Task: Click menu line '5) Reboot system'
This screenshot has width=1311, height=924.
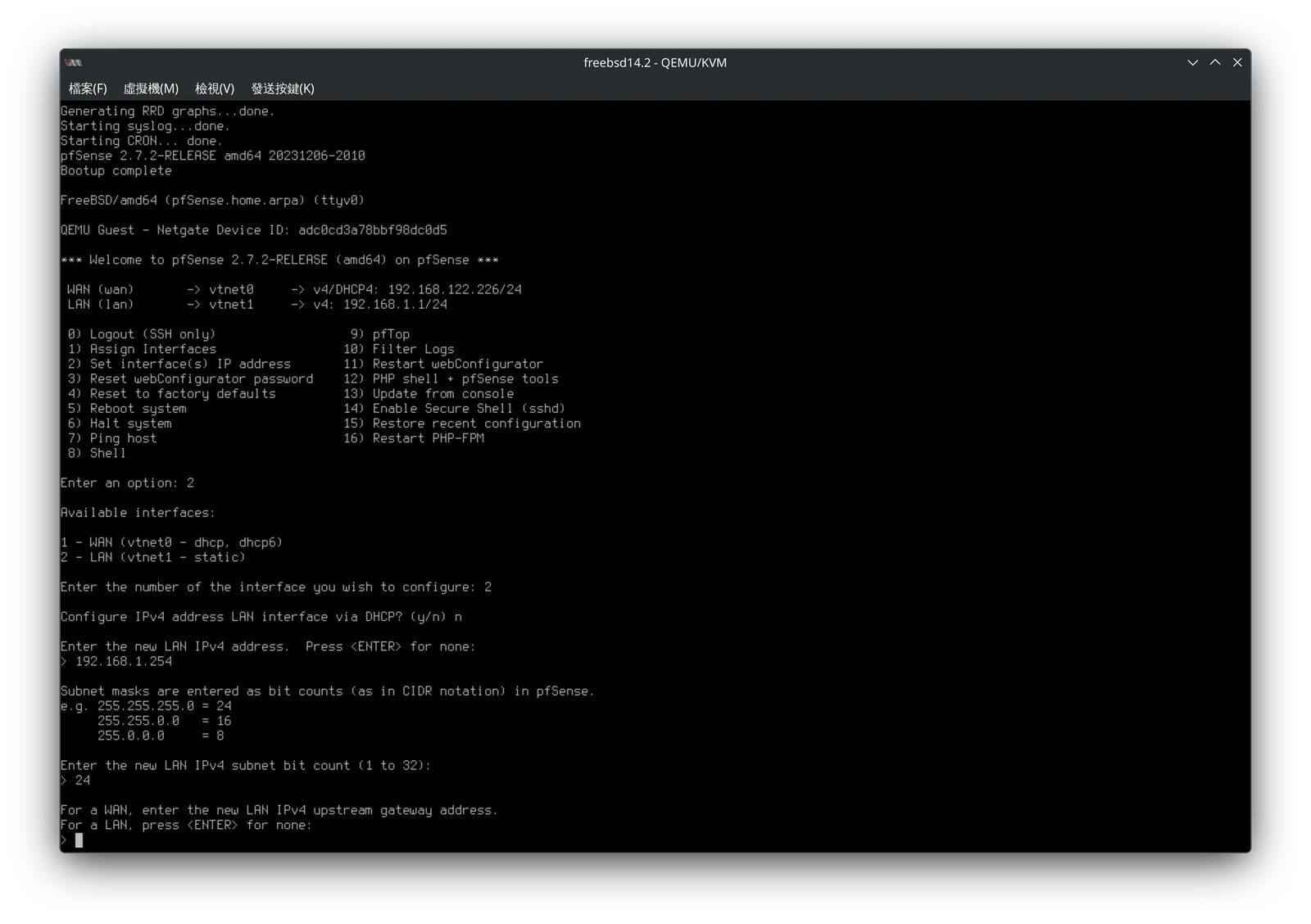Action: [127, 408]
